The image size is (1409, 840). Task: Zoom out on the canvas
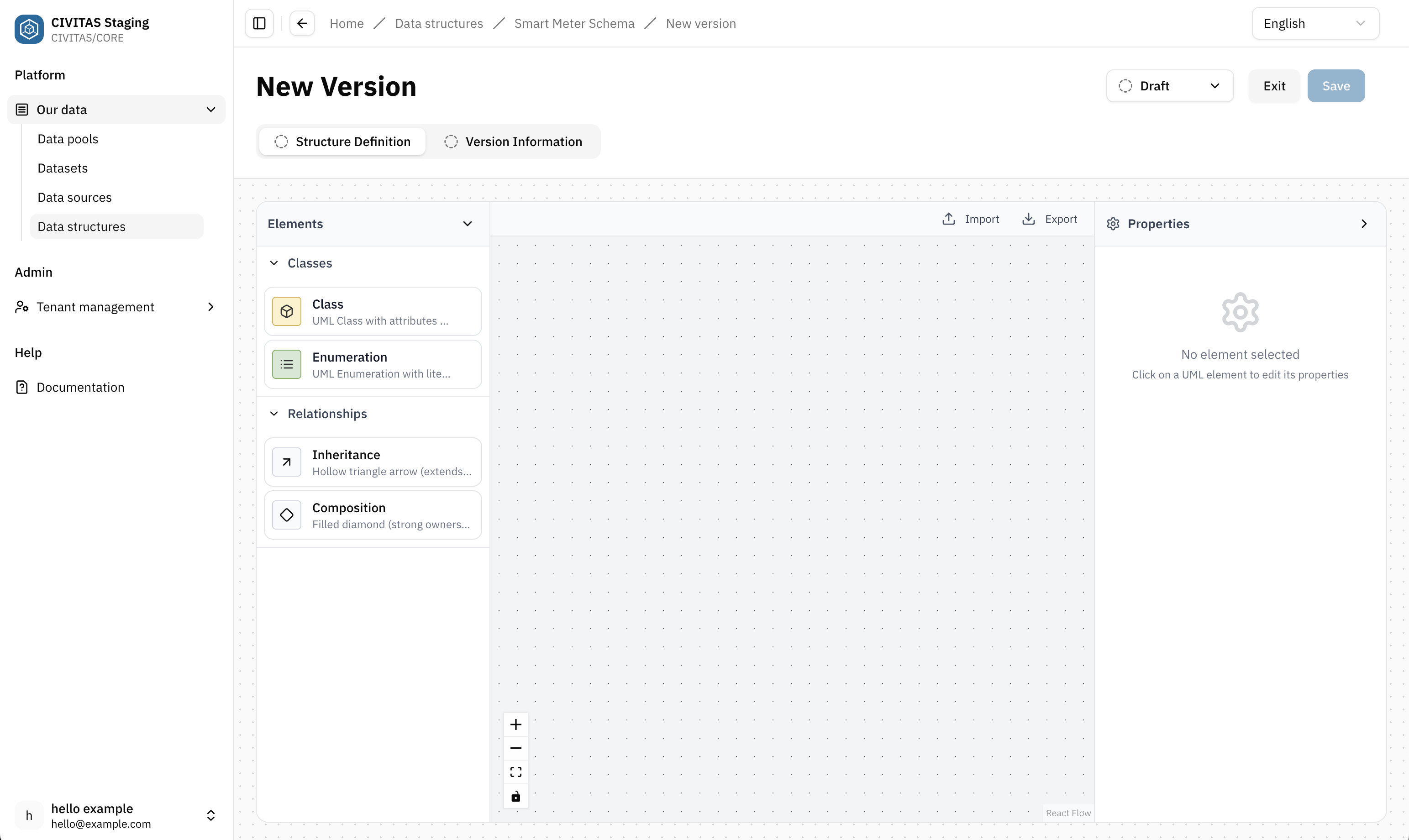click(516, 748)
